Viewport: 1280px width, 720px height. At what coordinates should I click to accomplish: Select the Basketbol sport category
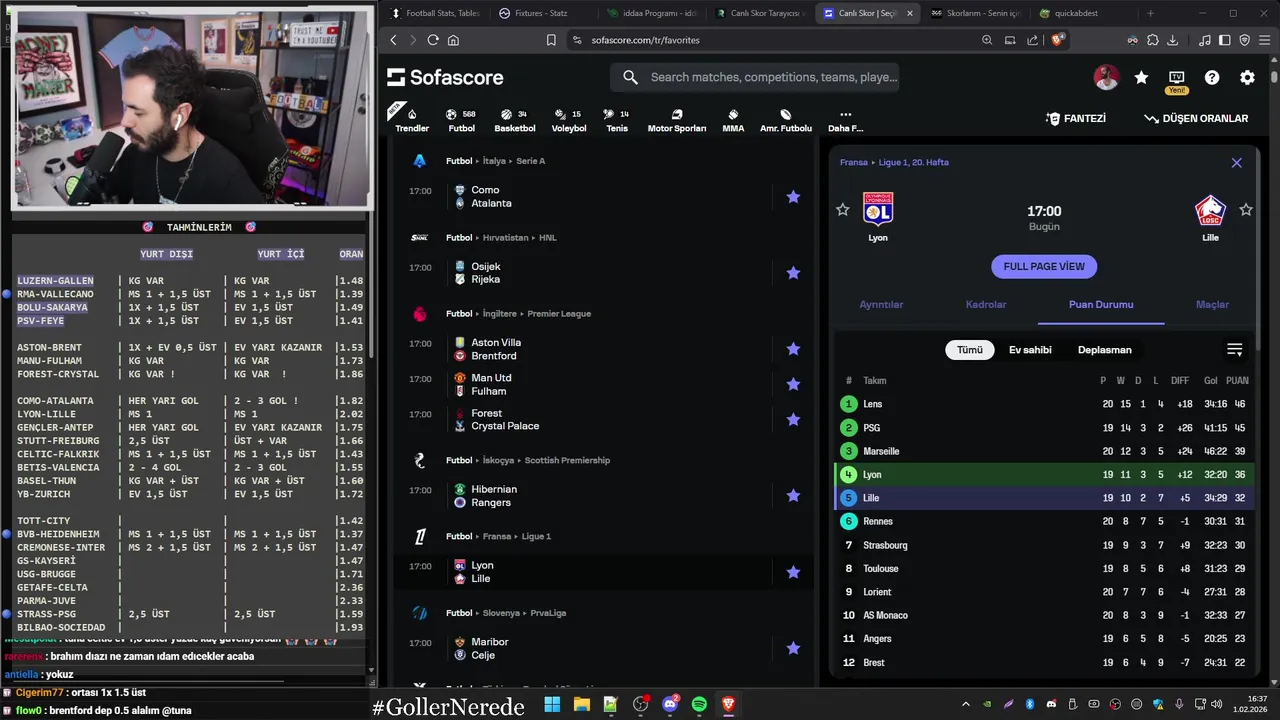point(514,120)
